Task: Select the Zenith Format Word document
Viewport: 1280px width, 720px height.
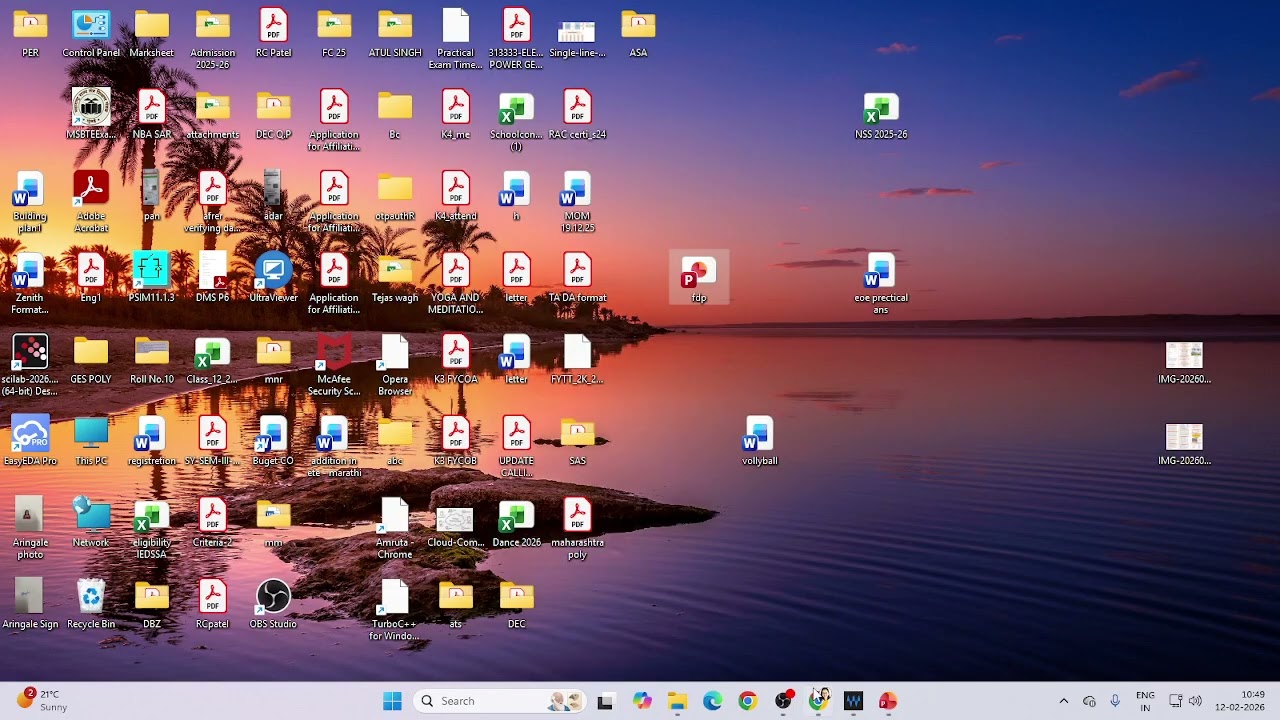Action: (x=30, y=284)
